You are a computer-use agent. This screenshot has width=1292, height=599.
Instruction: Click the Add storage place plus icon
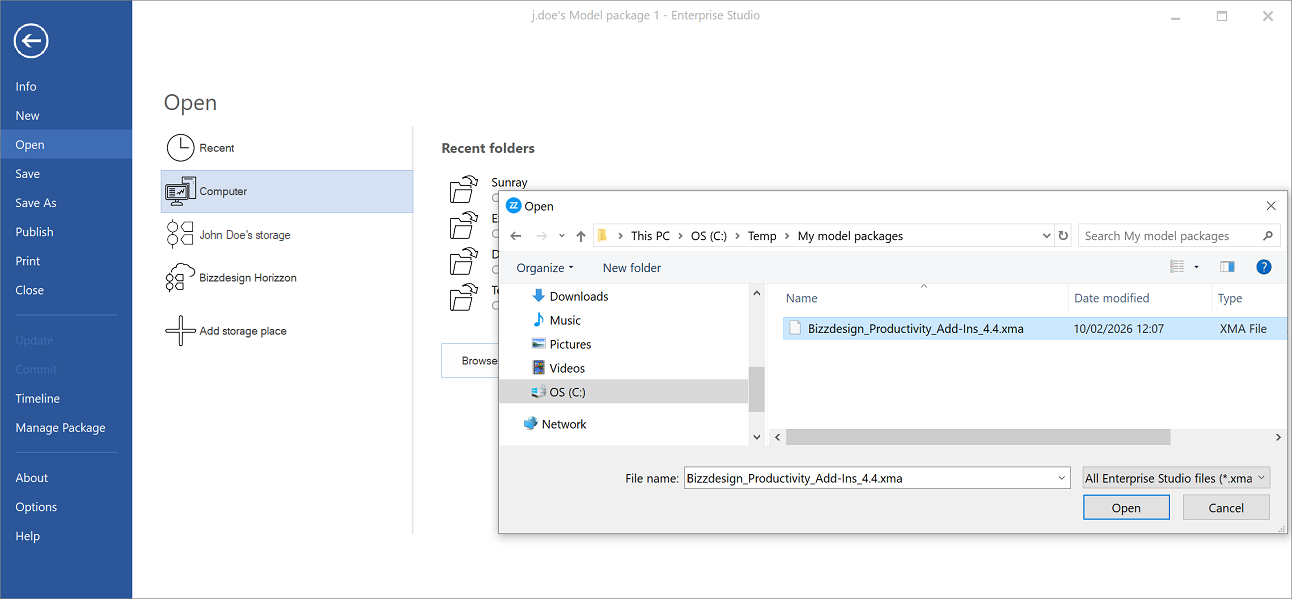tap(180, 331)
